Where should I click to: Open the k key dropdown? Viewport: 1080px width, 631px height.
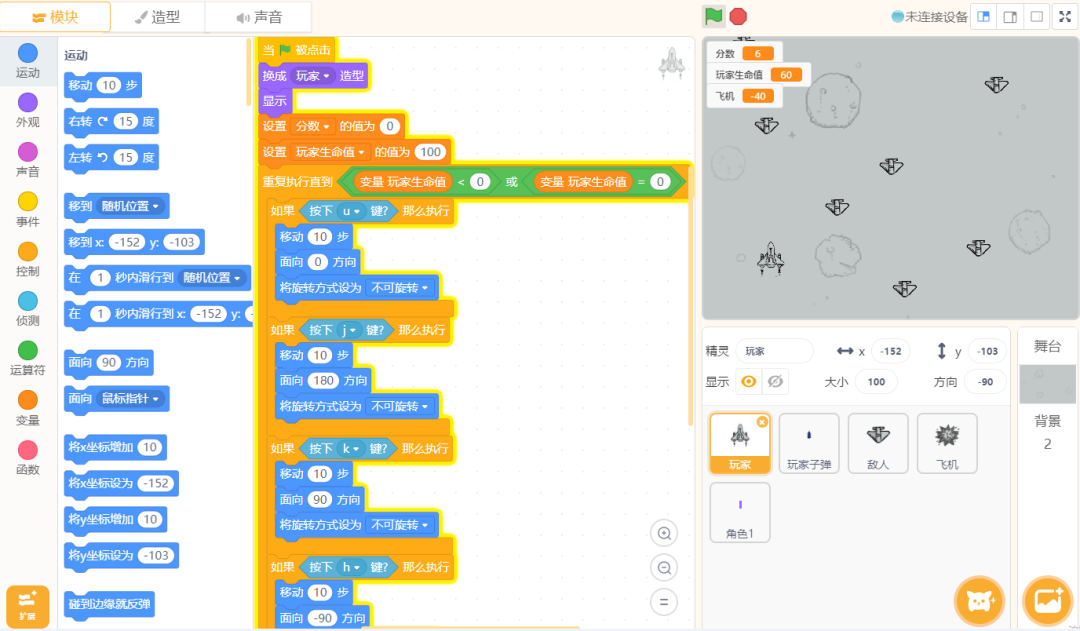click(351, 448)
